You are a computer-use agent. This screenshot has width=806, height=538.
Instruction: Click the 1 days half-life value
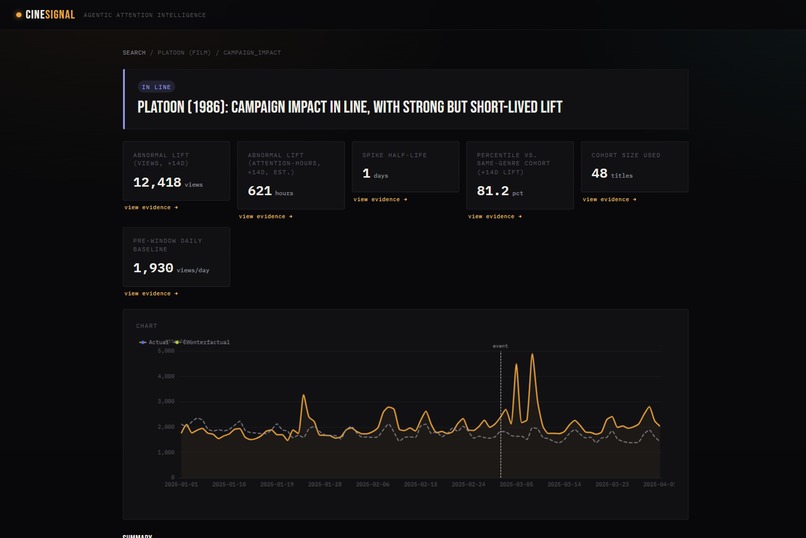[375, 174]
